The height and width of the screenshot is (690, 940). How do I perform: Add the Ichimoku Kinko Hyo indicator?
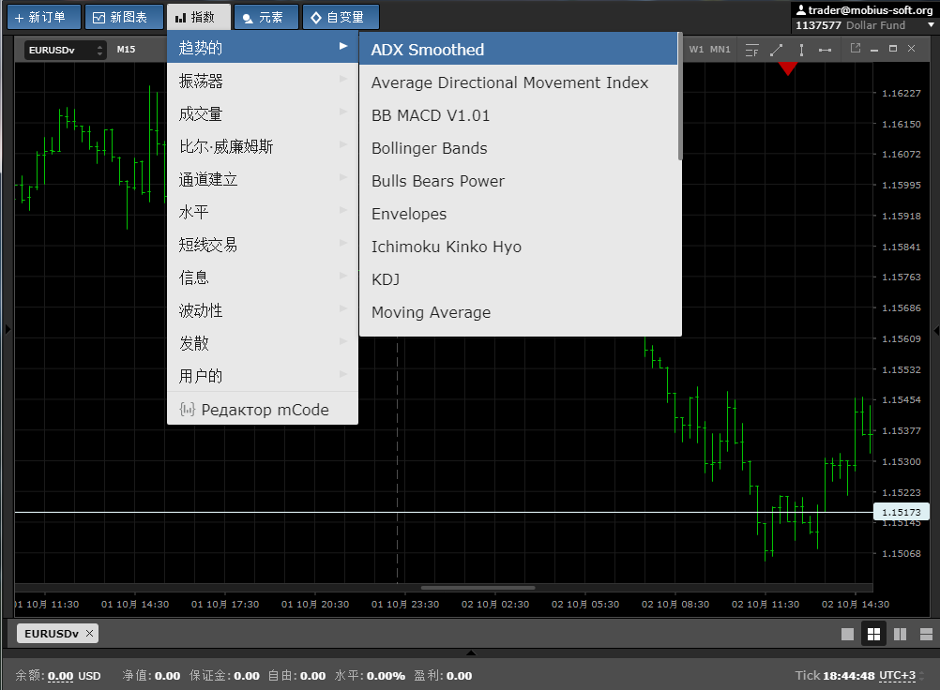[518, 246]
